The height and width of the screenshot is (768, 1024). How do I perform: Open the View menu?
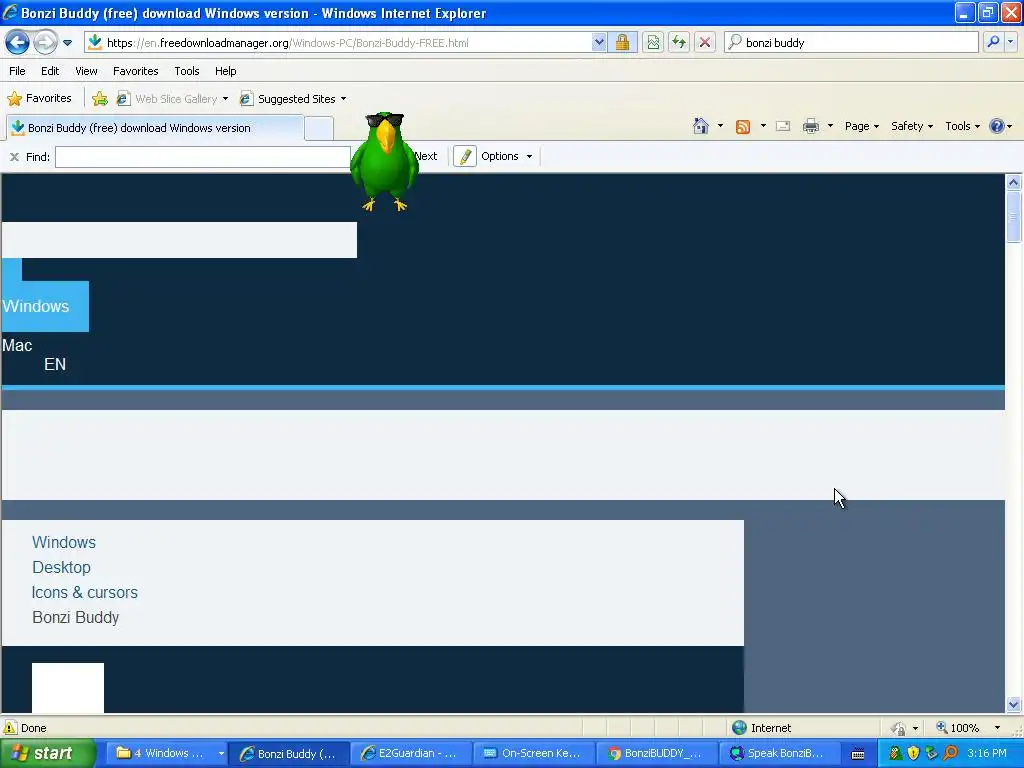(86, 71)
